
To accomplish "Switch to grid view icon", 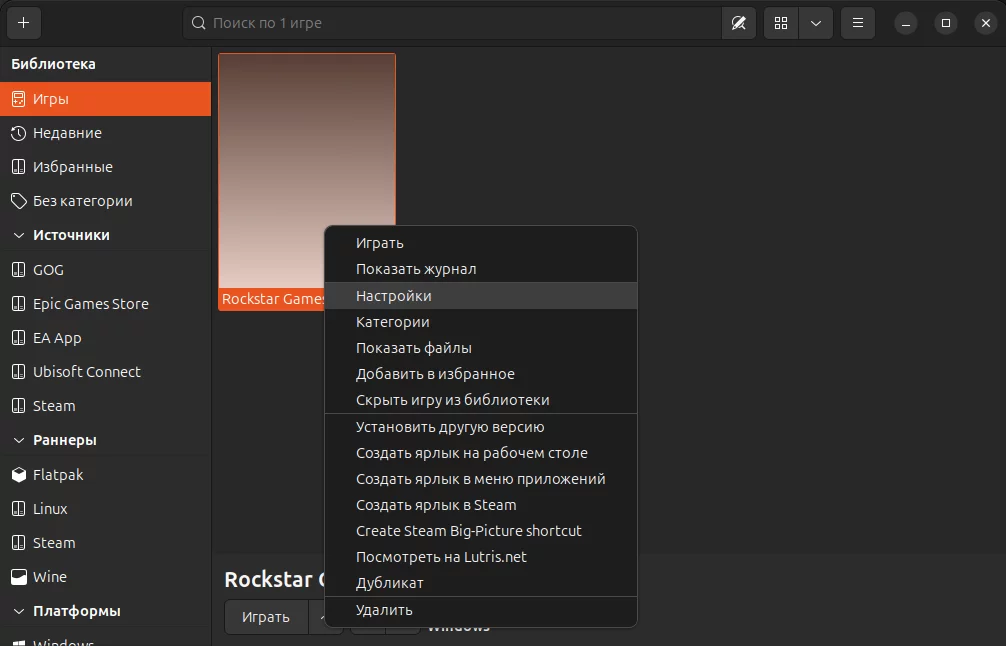I will coord(781,23).
